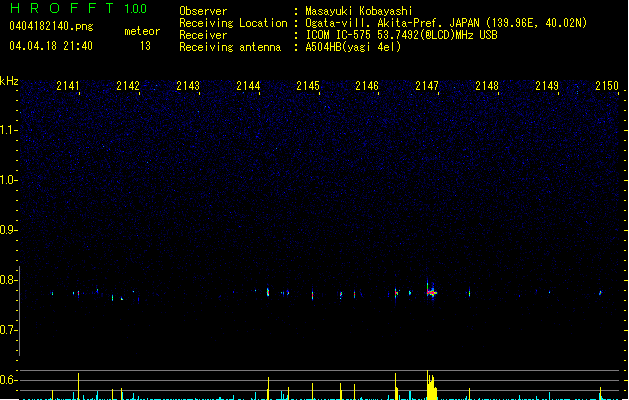
Task: Click the meteor count label
Action: point(142,31)
